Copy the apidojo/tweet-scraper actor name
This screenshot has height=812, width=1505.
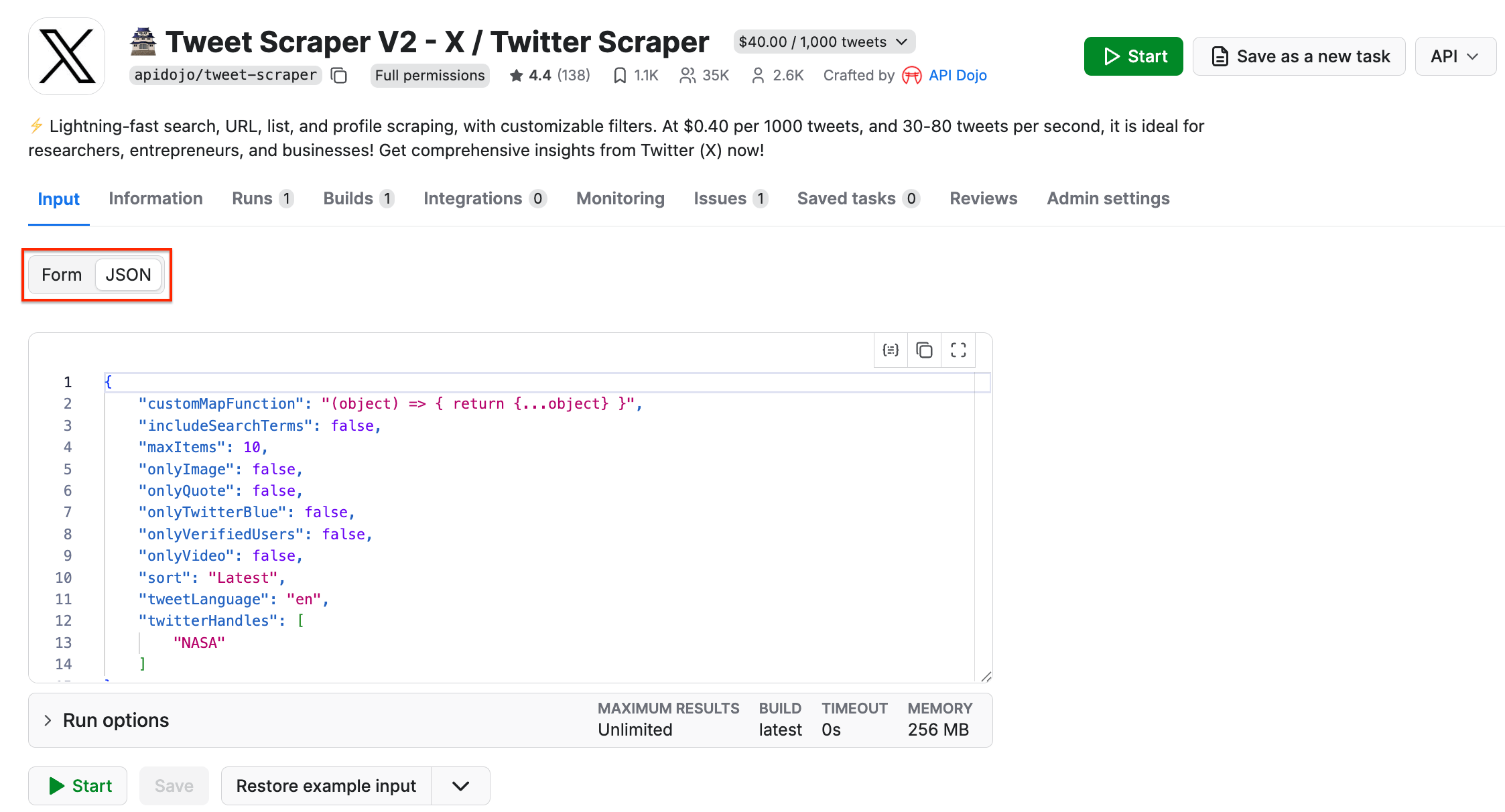tap(338, 75)
